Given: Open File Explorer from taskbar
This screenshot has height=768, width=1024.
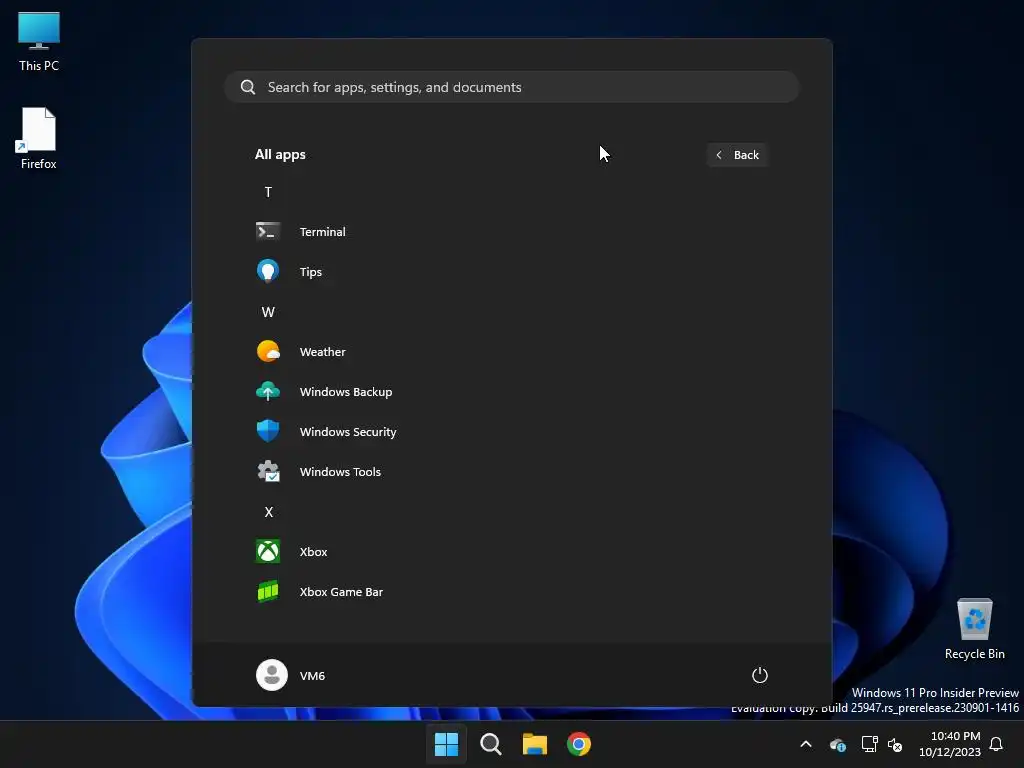Looking at the screenshot, I should click(x=535, y=744).
